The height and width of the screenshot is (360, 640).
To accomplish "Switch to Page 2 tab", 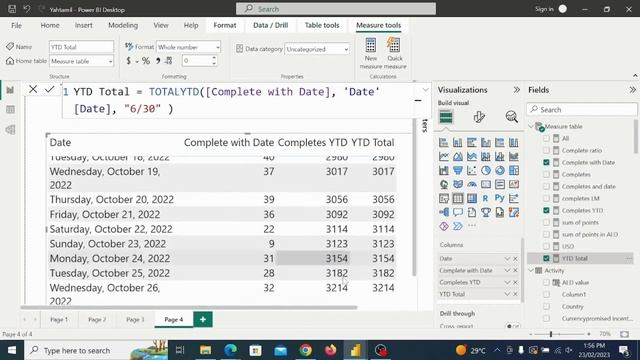I will tap(97, 320).
